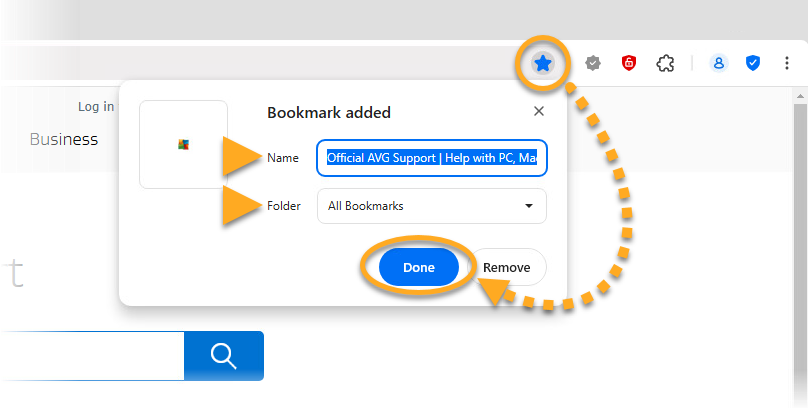
Task: Open the red padlock extension icon
Action: coord(629,64)
